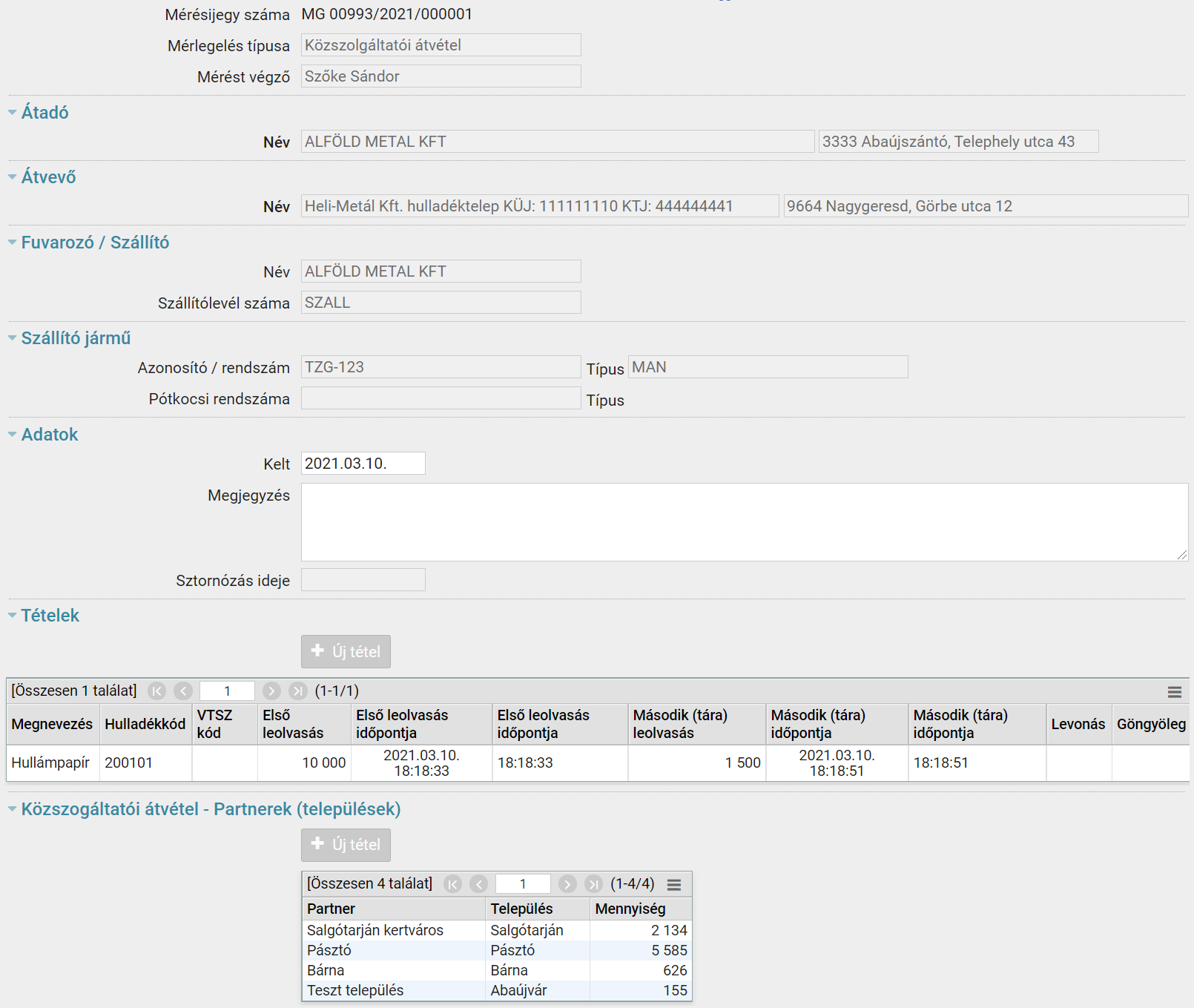This screenshot has height=1008, width=1194.
Task: Click the page number box in Partnerek pager
Action: tap(523, 884)
